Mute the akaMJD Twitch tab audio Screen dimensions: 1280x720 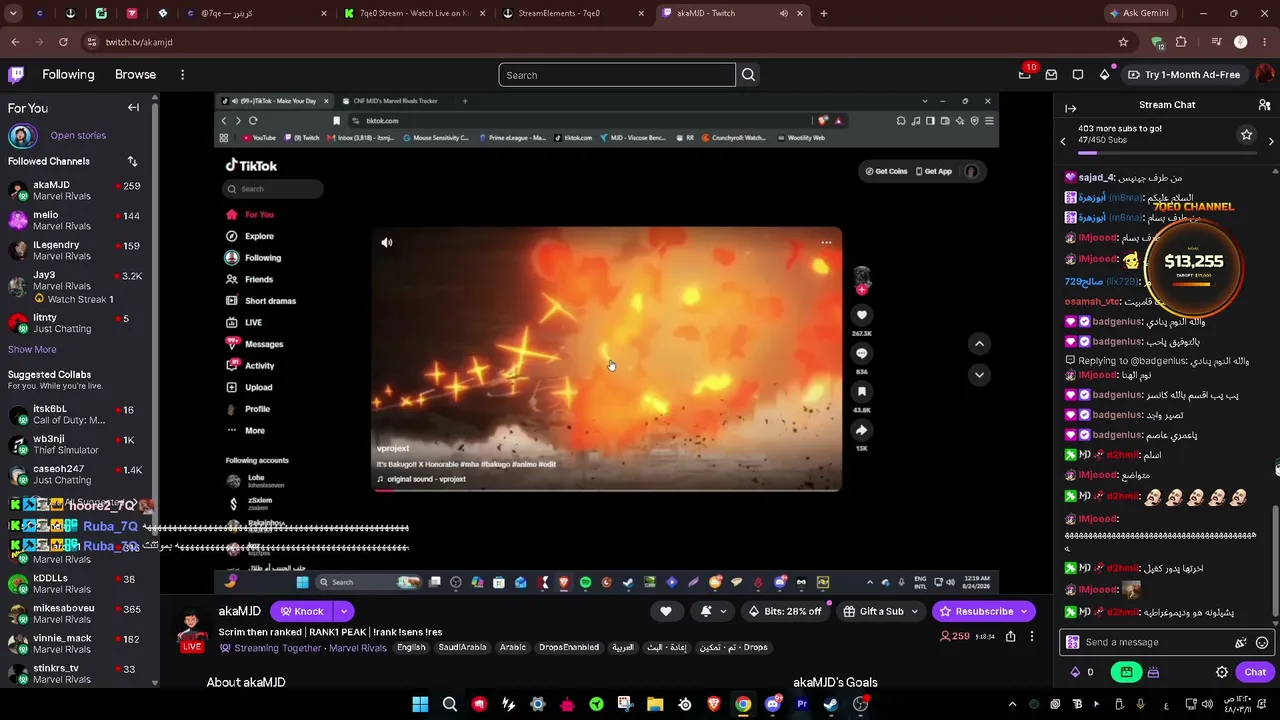[784, 13]
